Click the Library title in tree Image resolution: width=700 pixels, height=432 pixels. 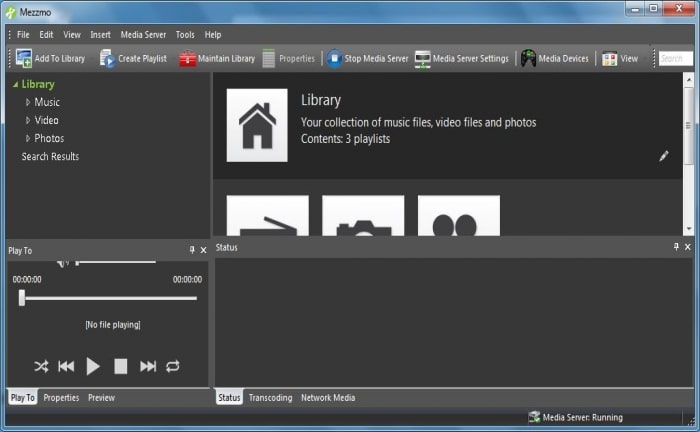click(38, 84)
